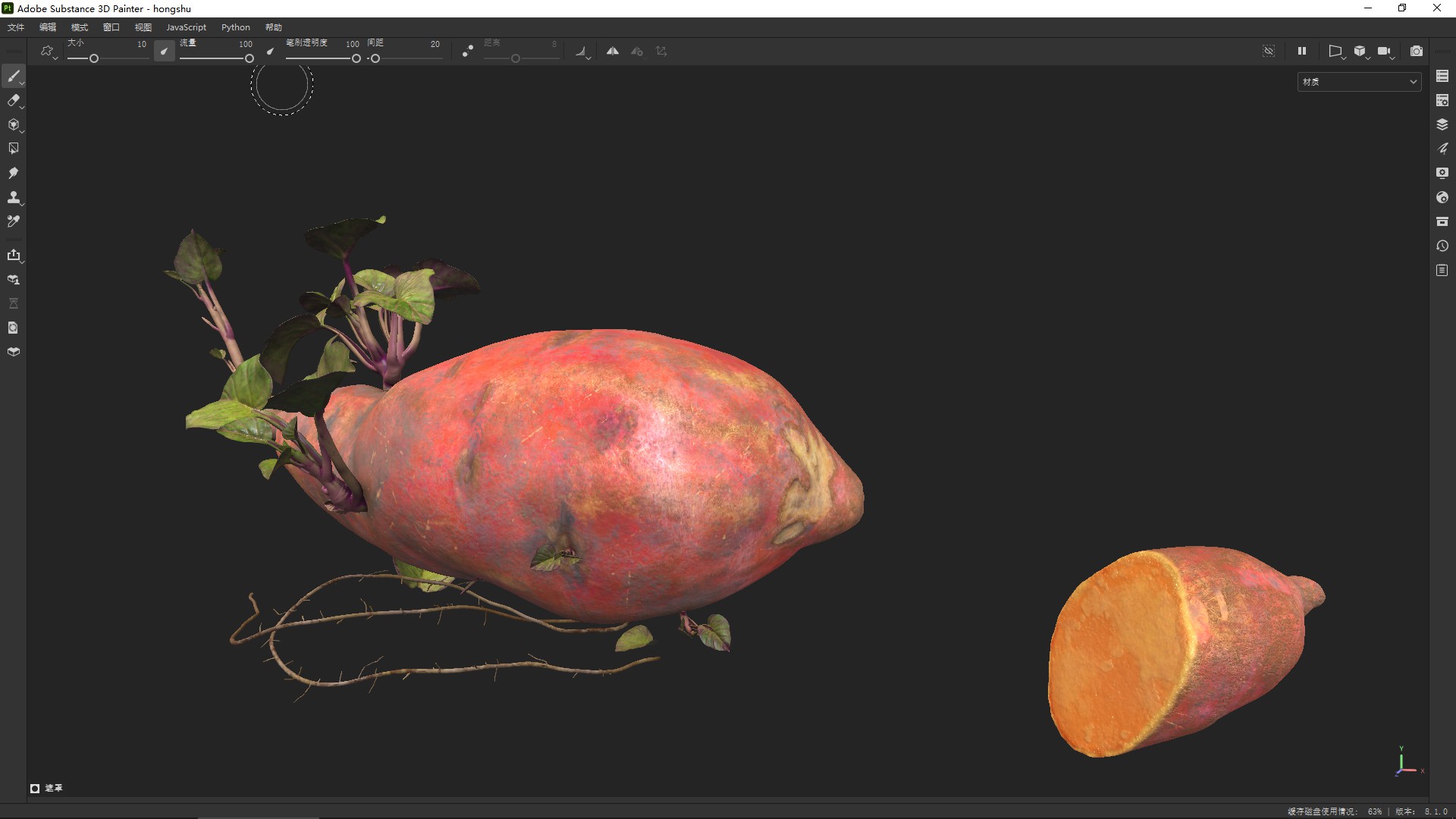Viewport: 1456px width, 819px height.
Task: Click the lazy mouse dots icon
Action: (468, 51)
